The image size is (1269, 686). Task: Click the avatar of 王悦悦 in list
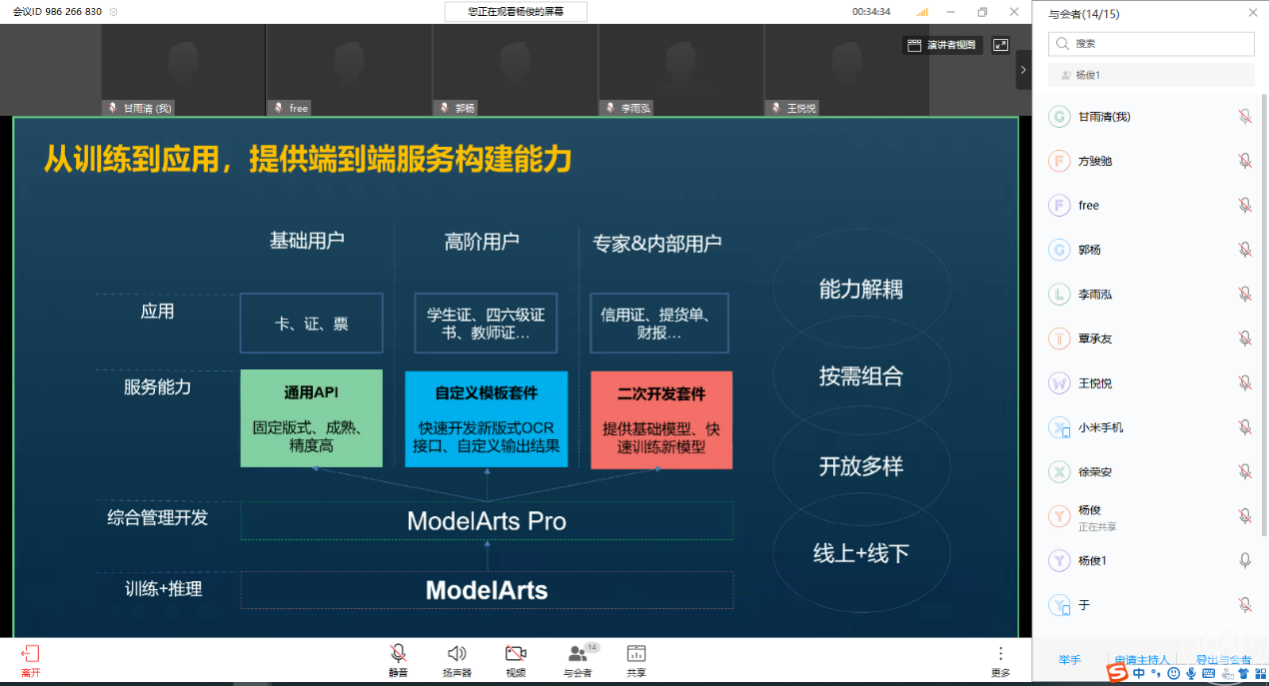1059,383
